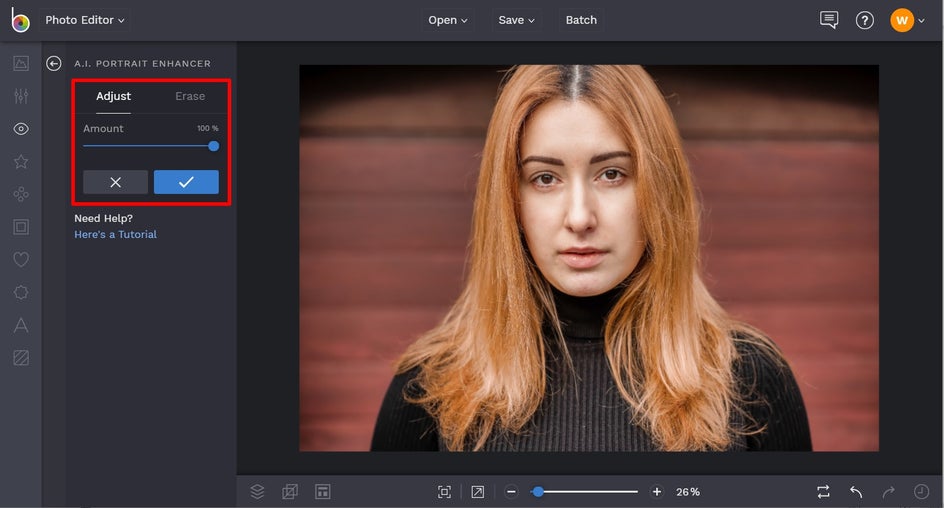The image size is (944, 508).
Task: Expand the Photo Editor dropdown
Action: pyautogui.click(x=85, y=20)
